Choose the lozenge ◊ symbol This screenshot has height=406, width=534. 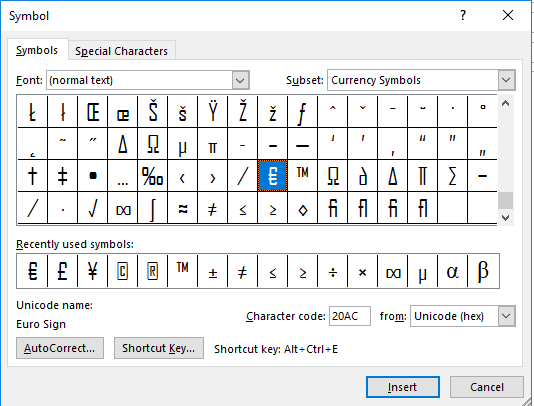[x=302, y=208]
